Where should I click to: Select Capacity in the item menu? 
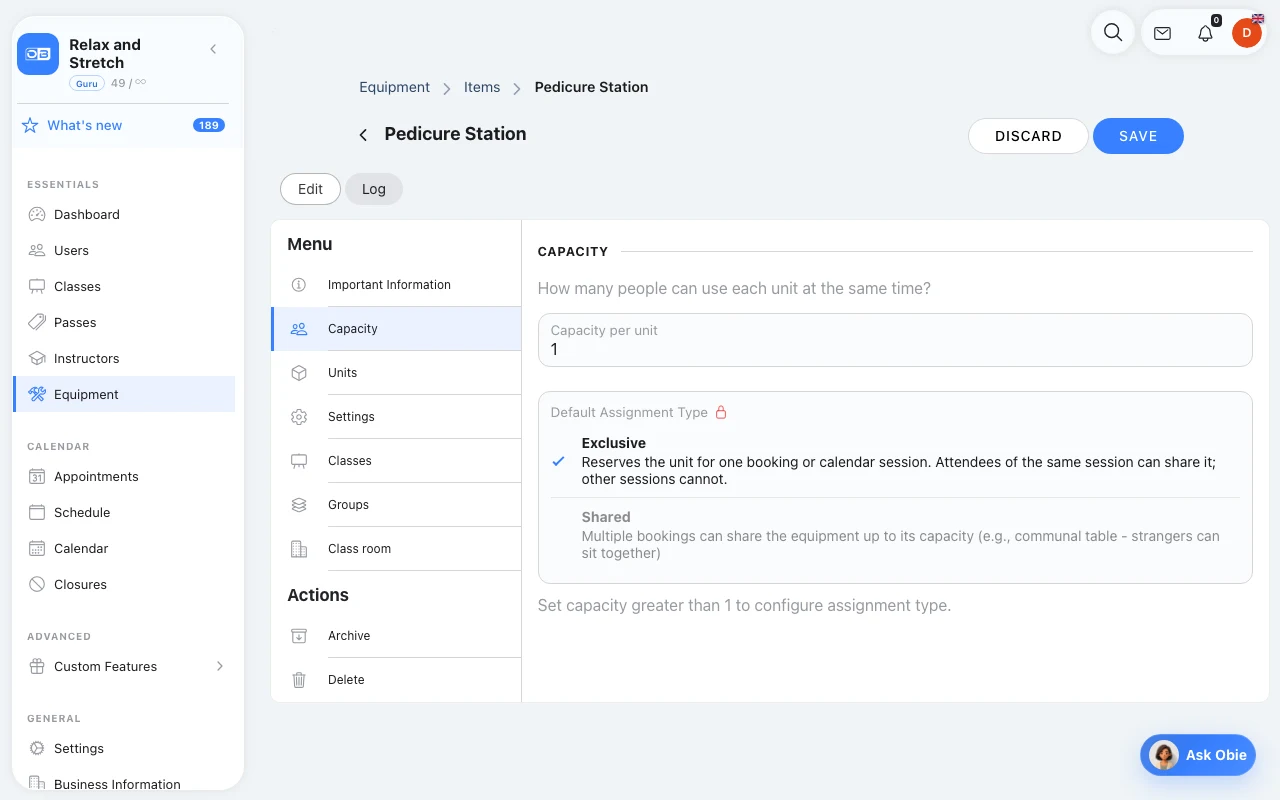tap(396, 329)
